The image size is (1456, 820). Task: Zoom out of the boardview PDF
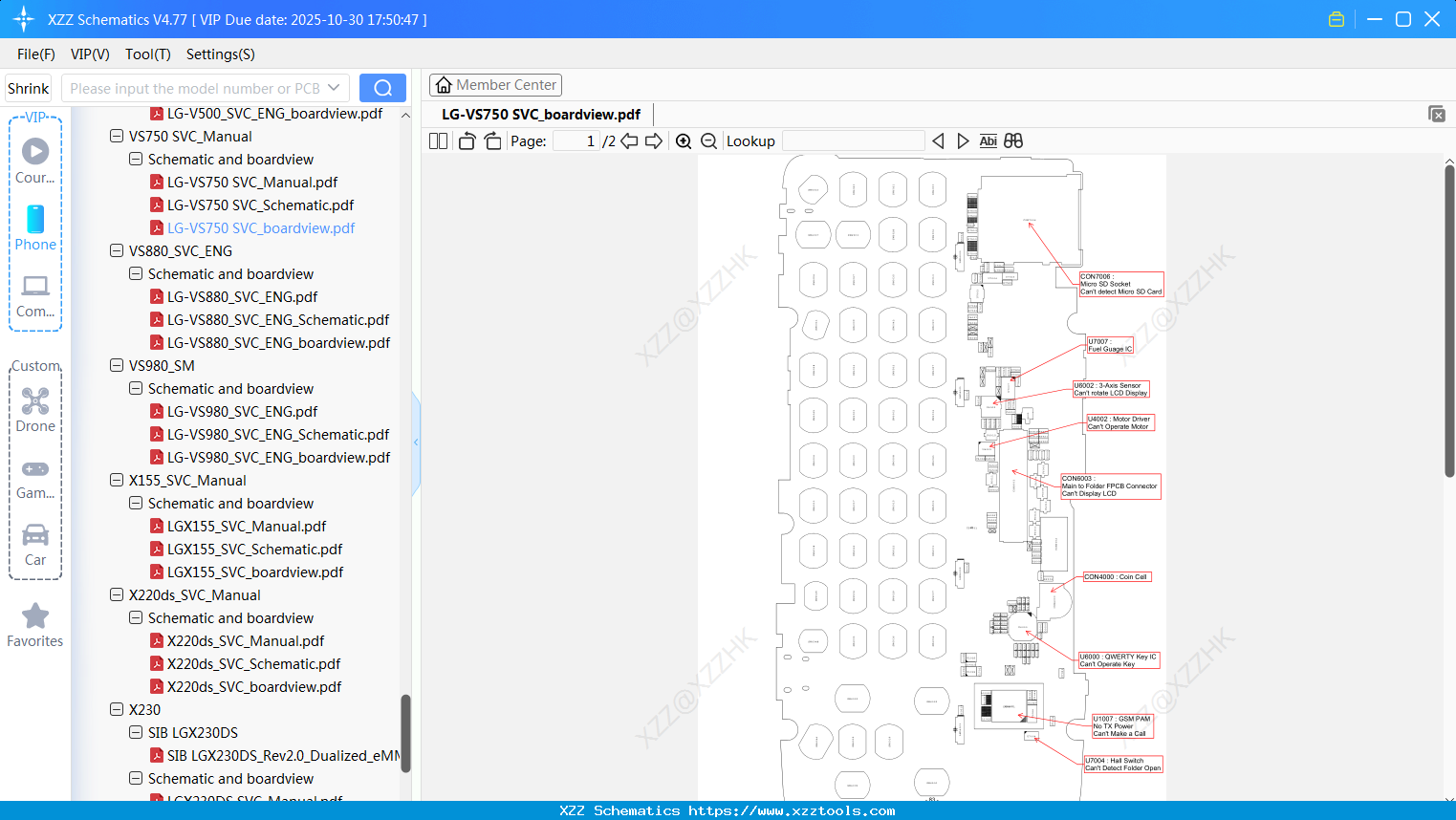click(x=707, y=140)
